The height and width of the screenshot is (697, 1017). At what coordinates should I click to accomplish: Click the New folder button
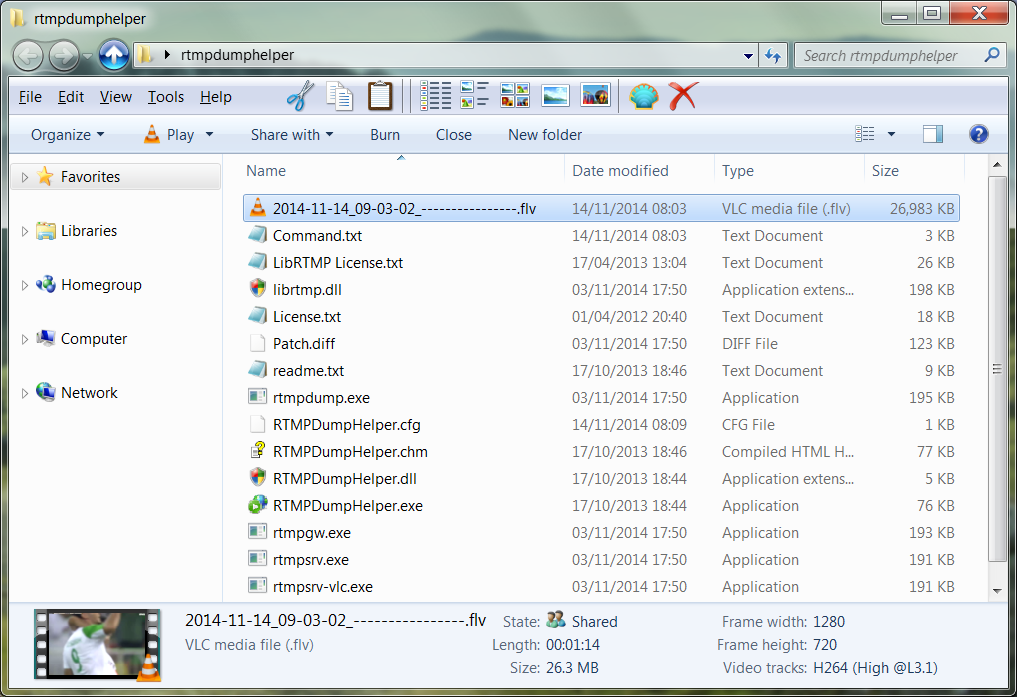[545, 134]
